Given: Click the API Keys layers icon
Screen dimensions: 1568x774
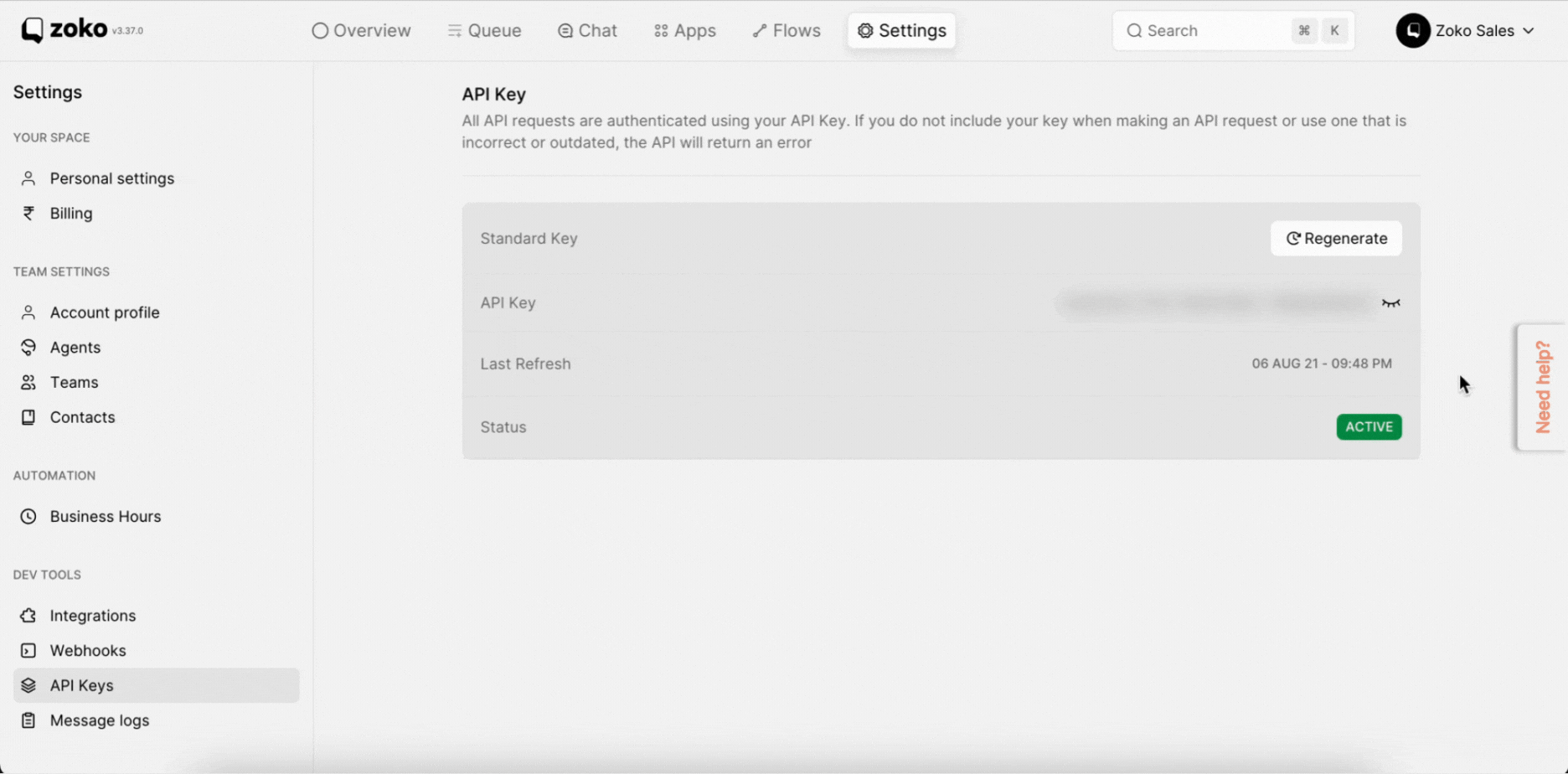Looking at the screenshot, I should 28,685.
